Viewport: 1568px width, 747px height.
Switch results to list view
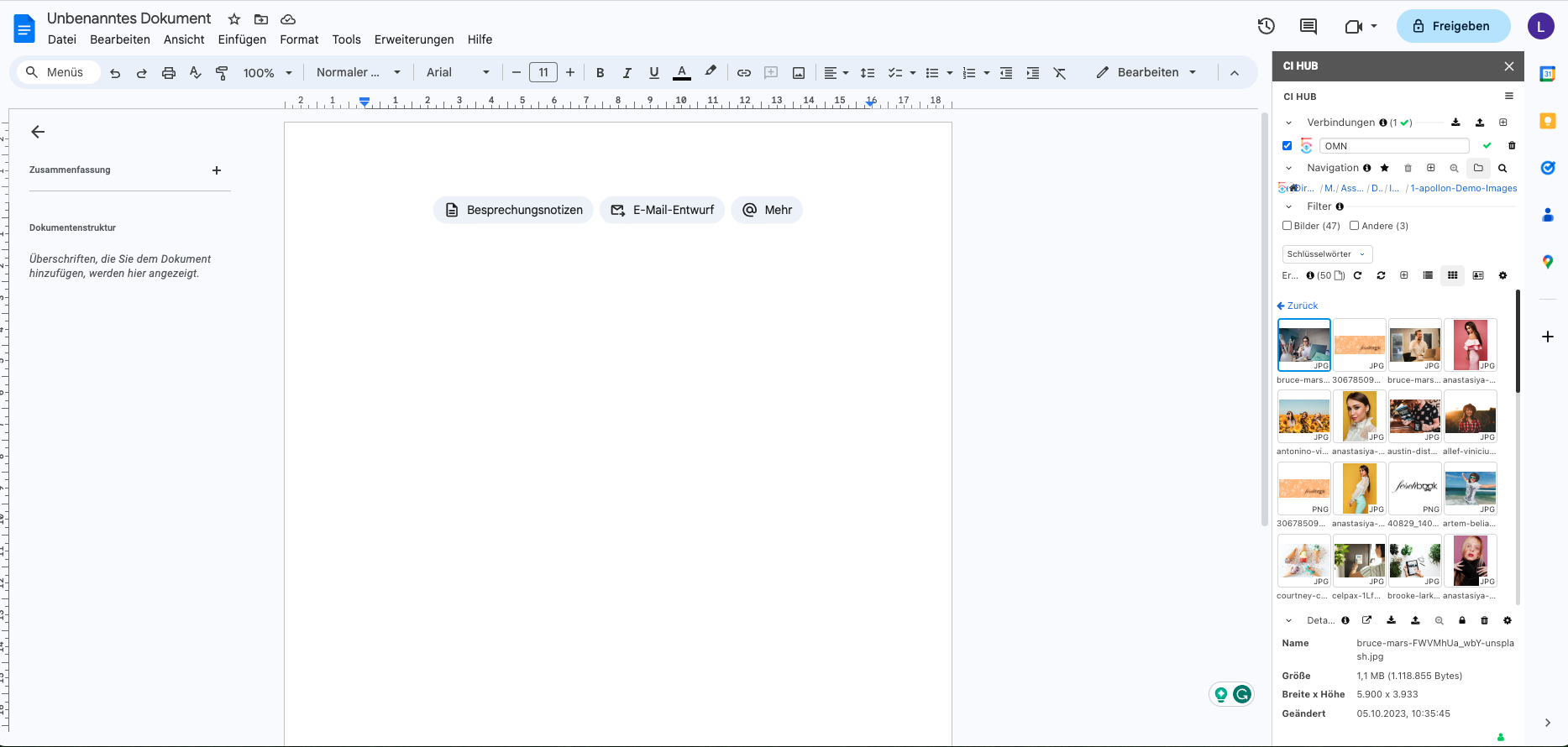pyautogui.click(x=1428, y=275)
